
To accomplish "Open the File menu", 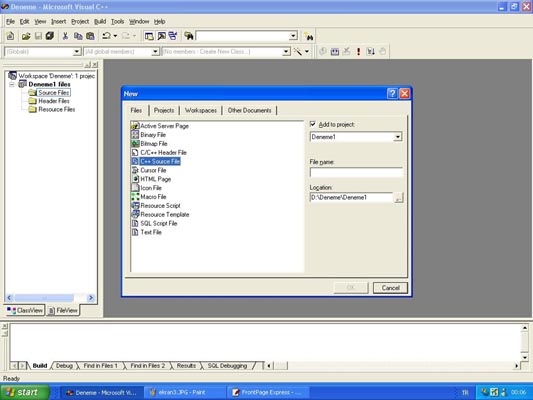I will [11, 21].
